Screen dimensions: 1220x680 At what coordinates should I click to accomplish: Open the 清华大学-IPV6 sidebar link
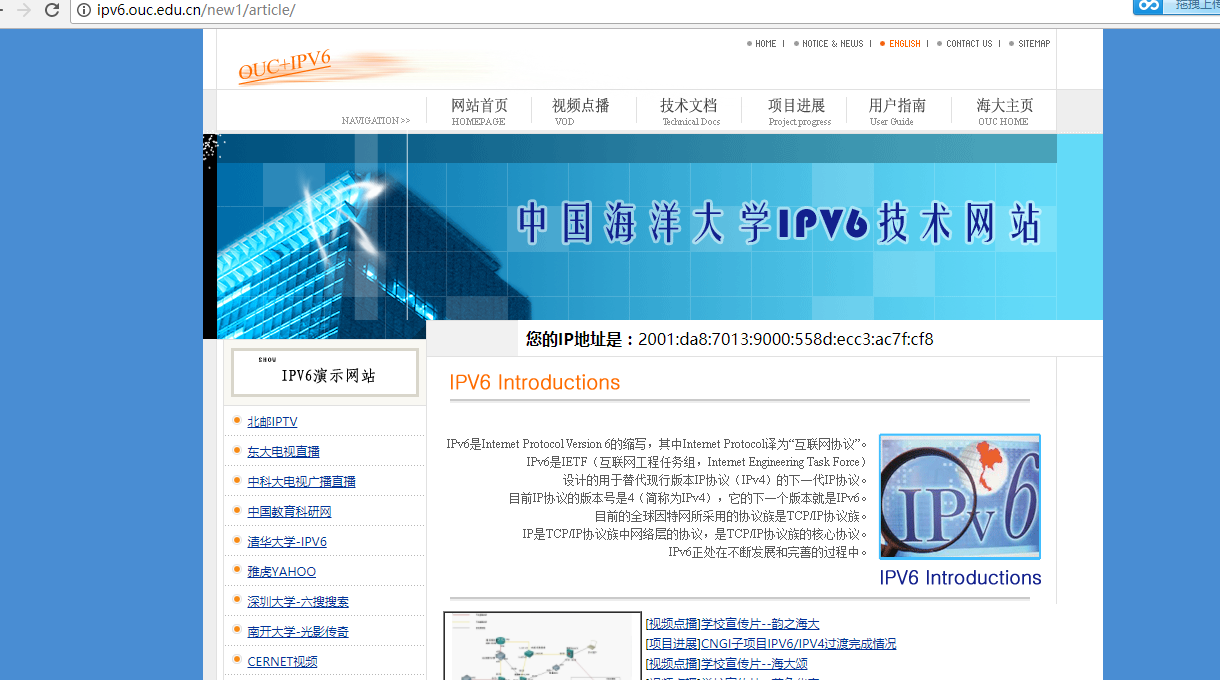[x=287, y=542]
